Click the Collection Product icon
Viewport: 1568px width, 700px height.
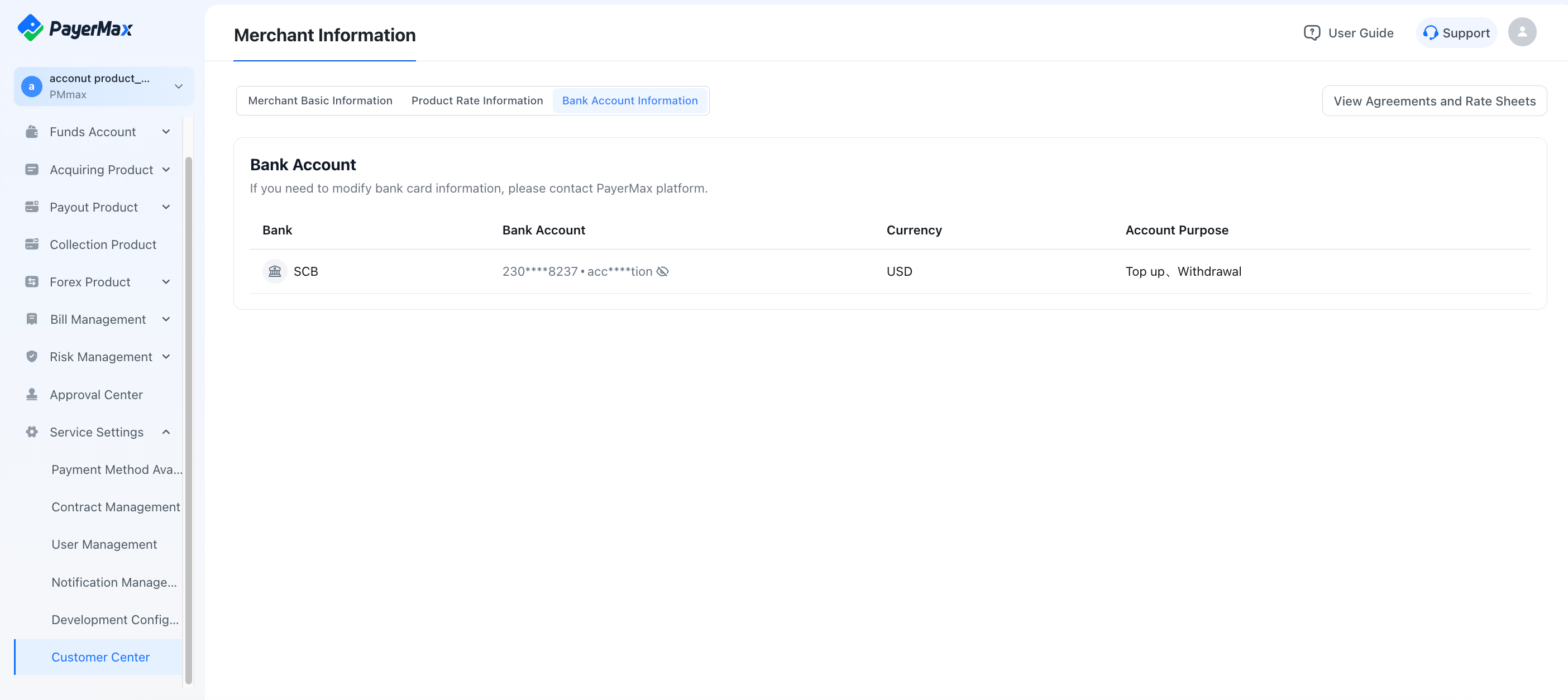(32, 244)
